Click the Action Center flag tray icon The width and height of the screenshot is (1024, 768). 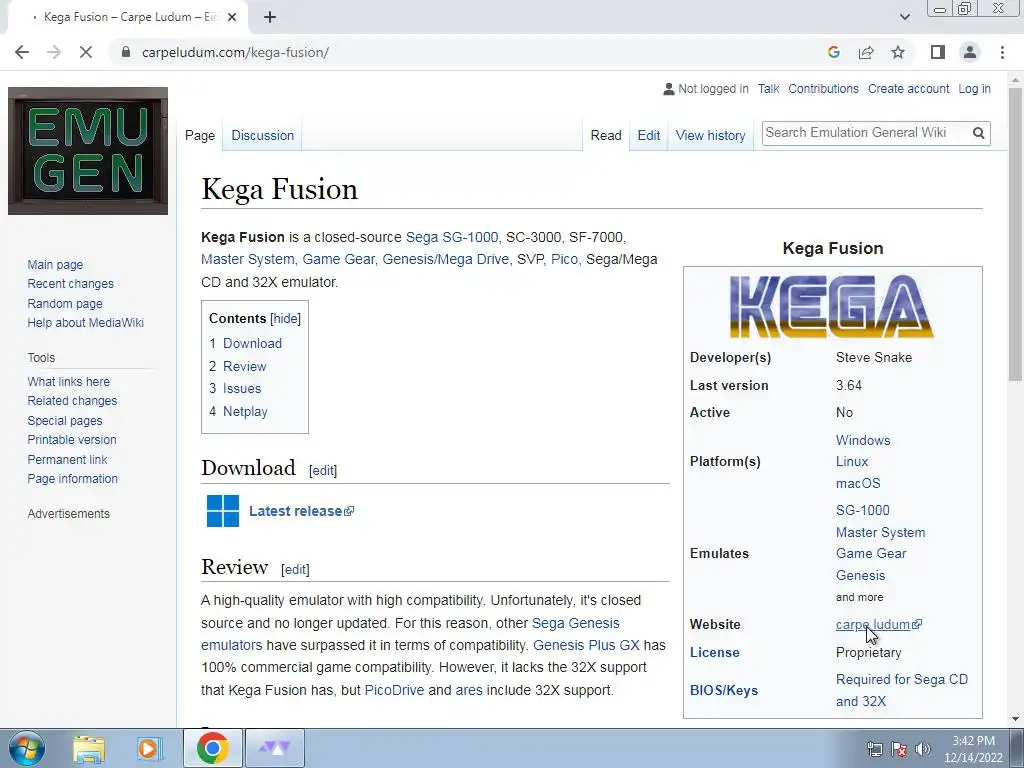(x=899, y=748)
